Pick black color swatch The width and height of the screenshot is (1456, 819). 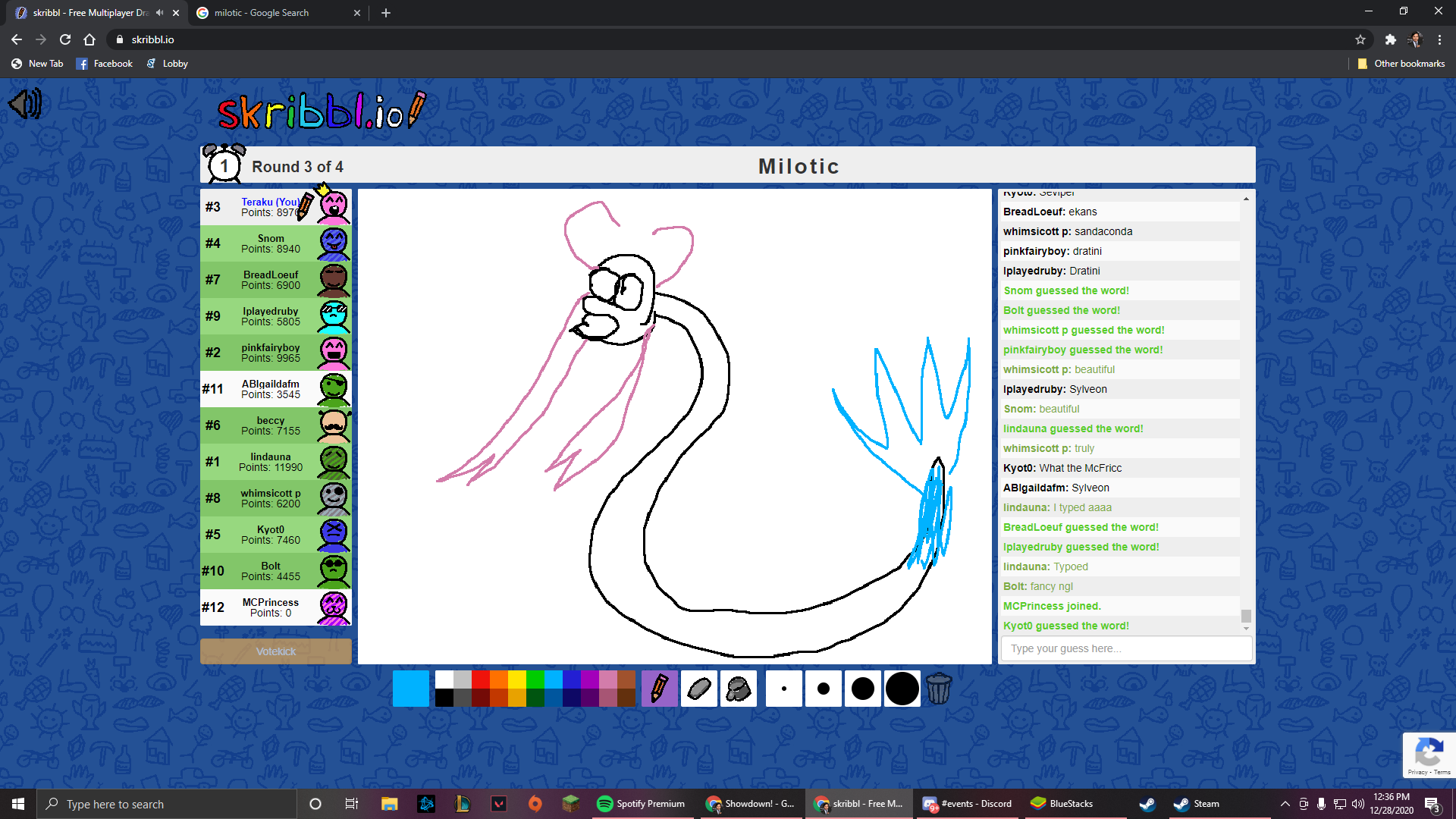click(x=444, y=698)
